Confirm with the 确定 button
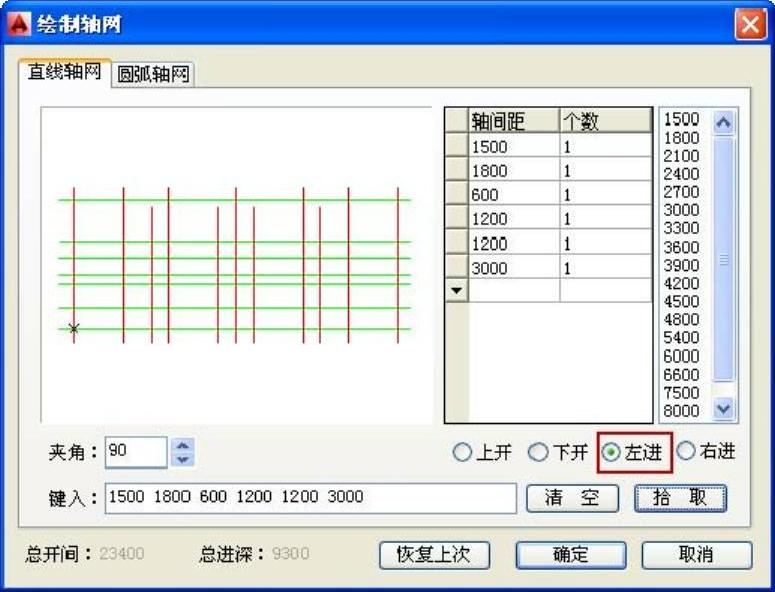This screenshot has height=592, width=775. 571,555
